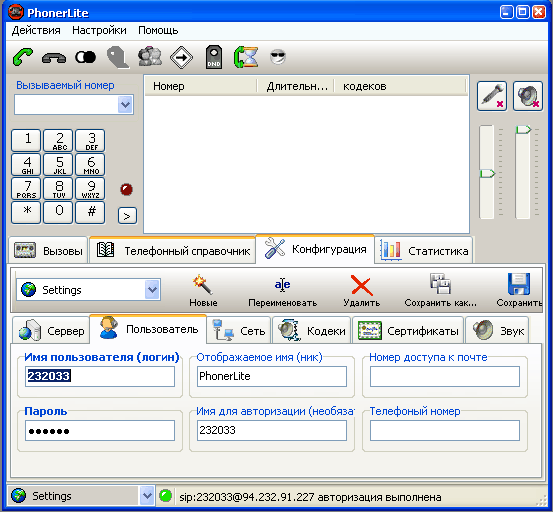The image size is (553, 512).
Task: Click the red record indicator button
Action: [x=126, y=189]
